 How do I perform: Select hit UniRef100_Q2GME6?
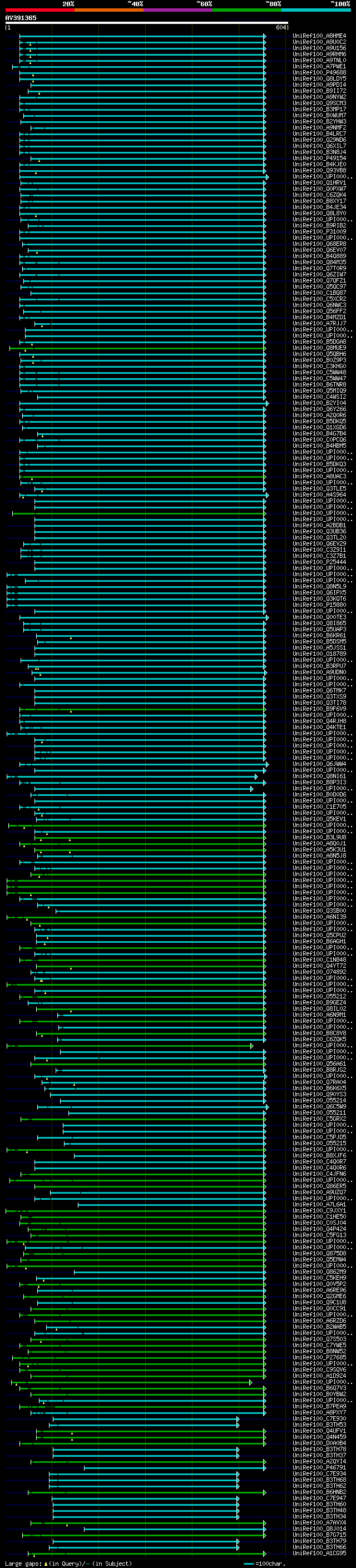pos(319,1296)
